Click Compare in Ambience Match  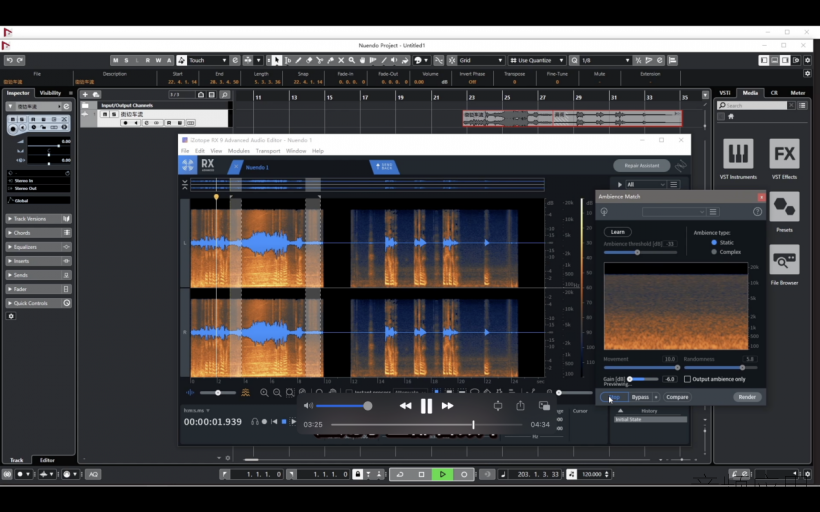(x=677, y=397)
